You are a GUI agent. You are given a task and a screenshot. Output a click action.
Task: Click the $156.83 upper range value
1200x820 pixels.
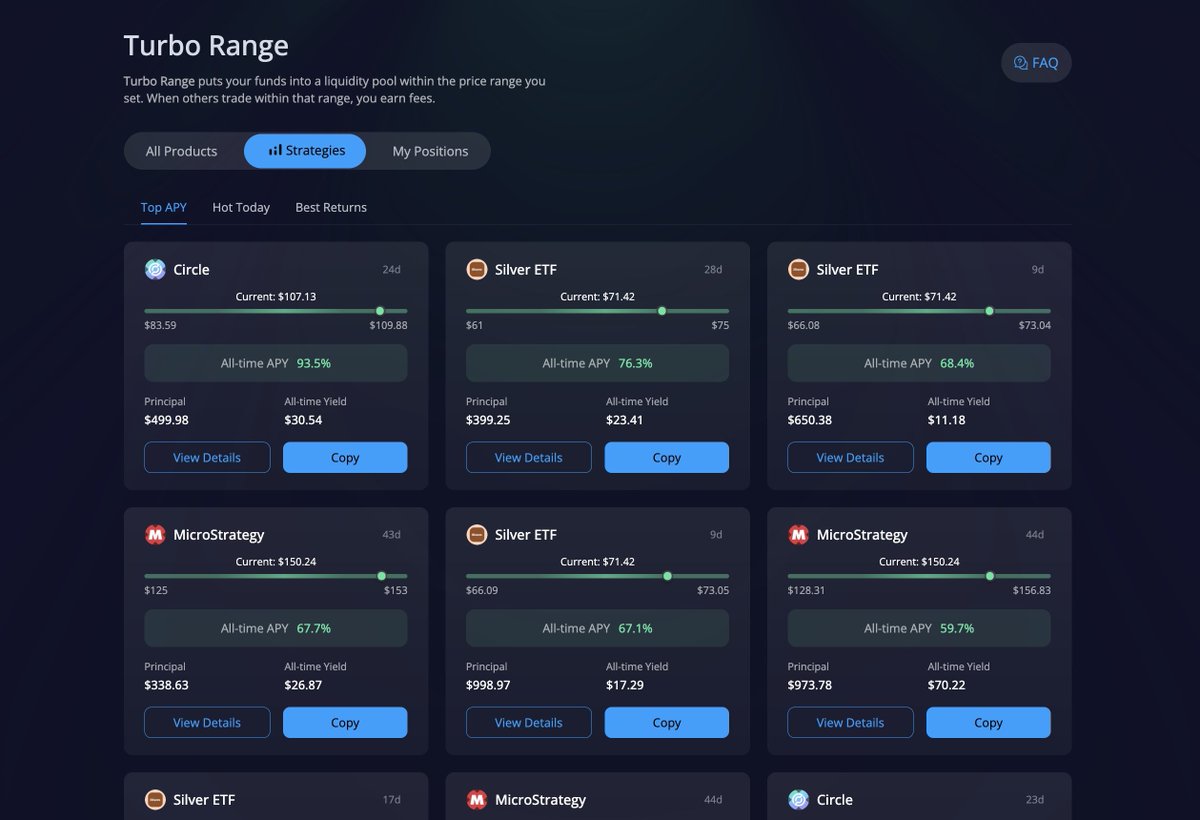[x=1032, y=590]
